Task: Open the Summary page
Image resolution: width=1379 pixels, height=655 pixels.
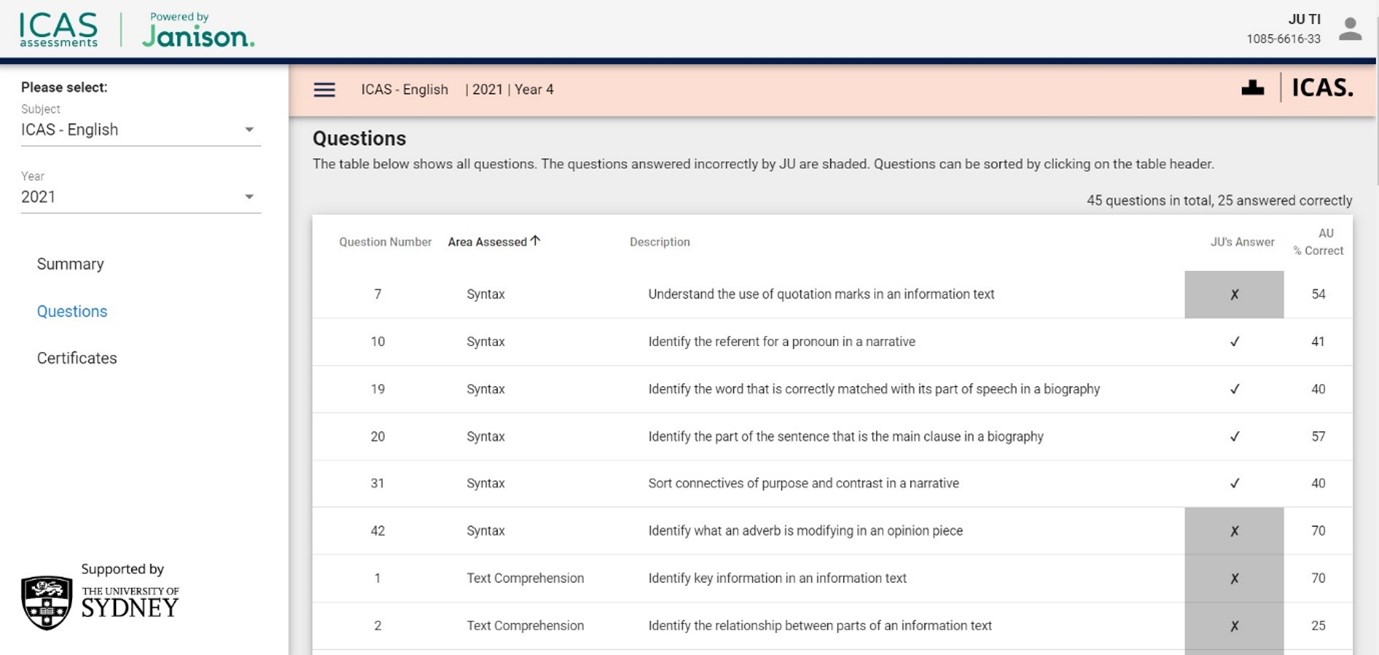Action: [70, 264]
